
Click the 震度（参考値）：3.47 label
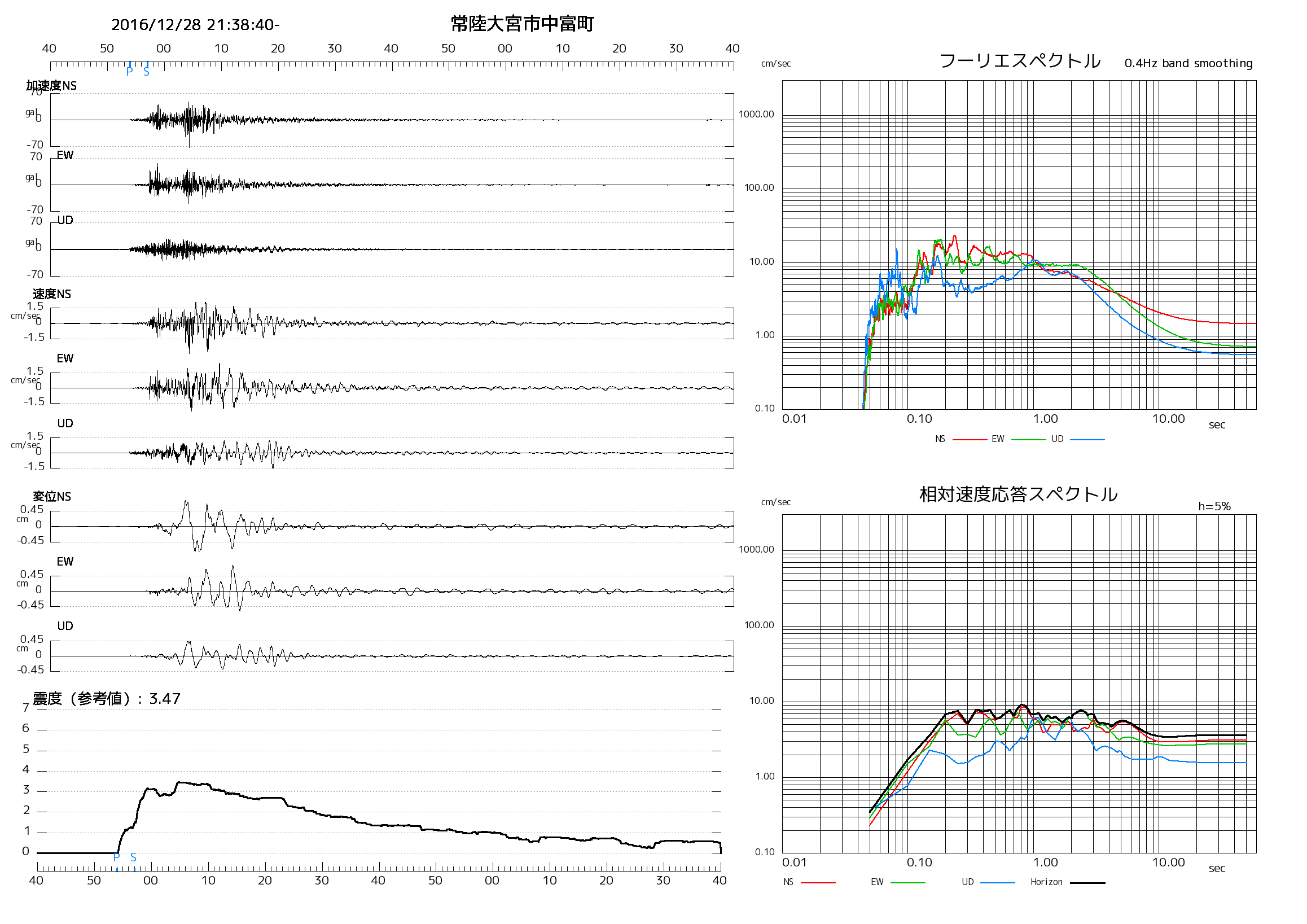(107, 699)
